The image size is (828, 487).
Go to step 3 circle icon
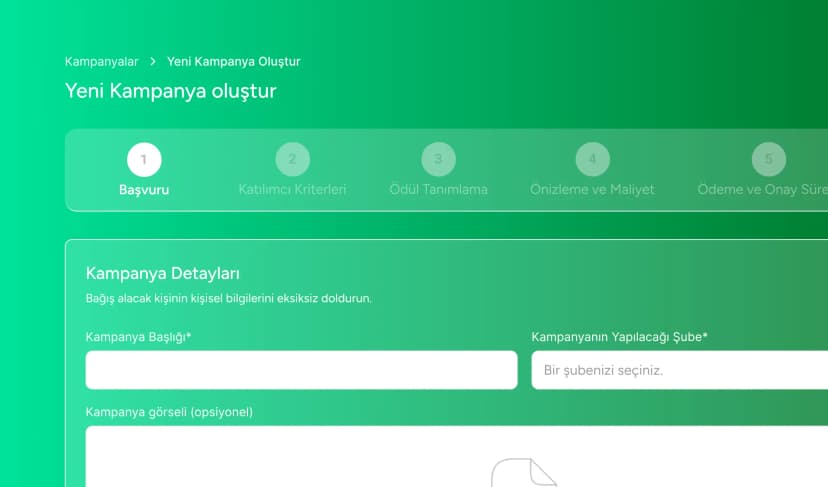point(438,160)
